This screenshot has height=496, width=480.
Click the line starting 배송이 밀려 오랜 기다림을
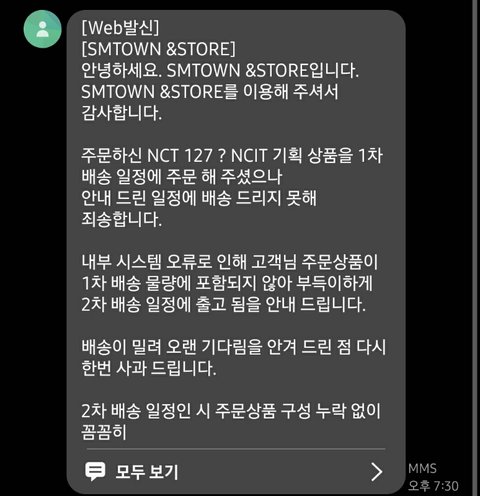pyautogui.click(x=234, y=347)
